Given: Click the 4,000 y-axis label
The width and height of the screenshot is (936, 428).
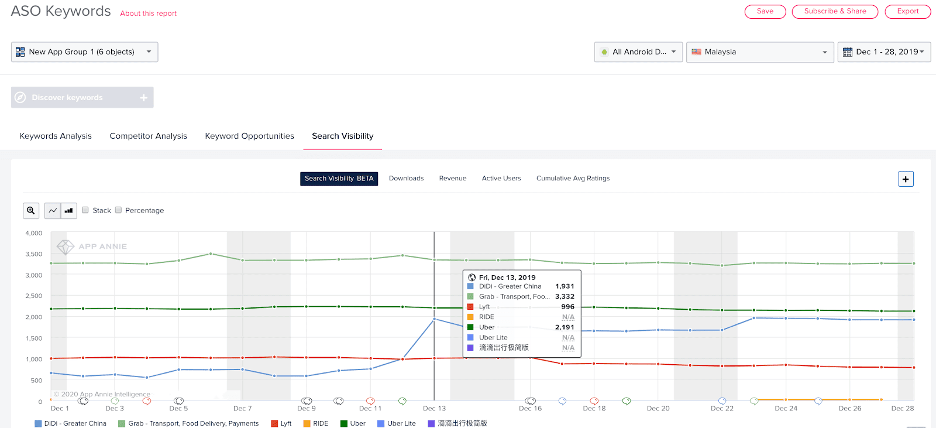Looking at the screenshot, I should coord(33,233).
